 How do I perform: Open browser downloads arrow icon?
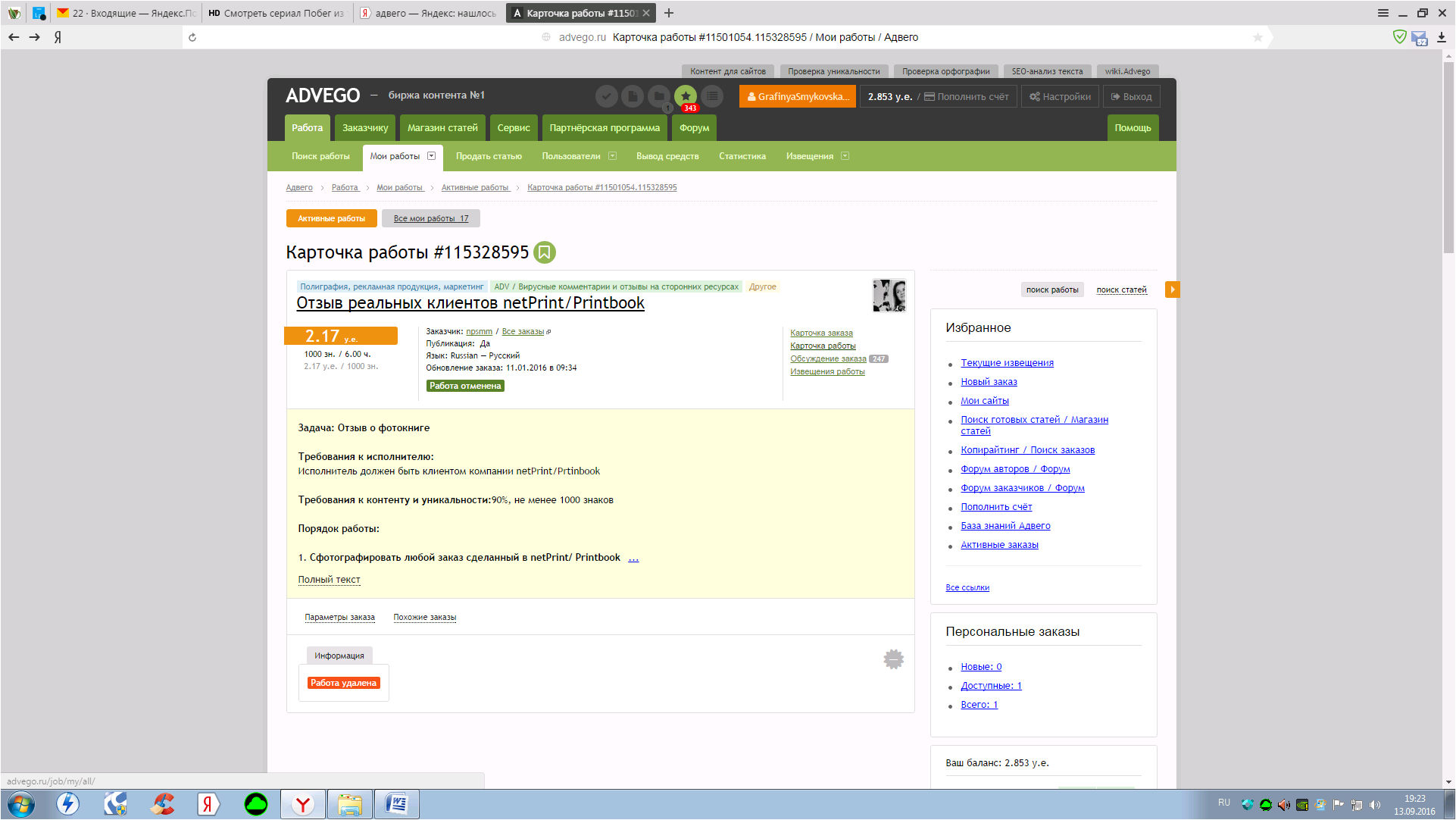pyautogui.click(x=1442, y=37)
